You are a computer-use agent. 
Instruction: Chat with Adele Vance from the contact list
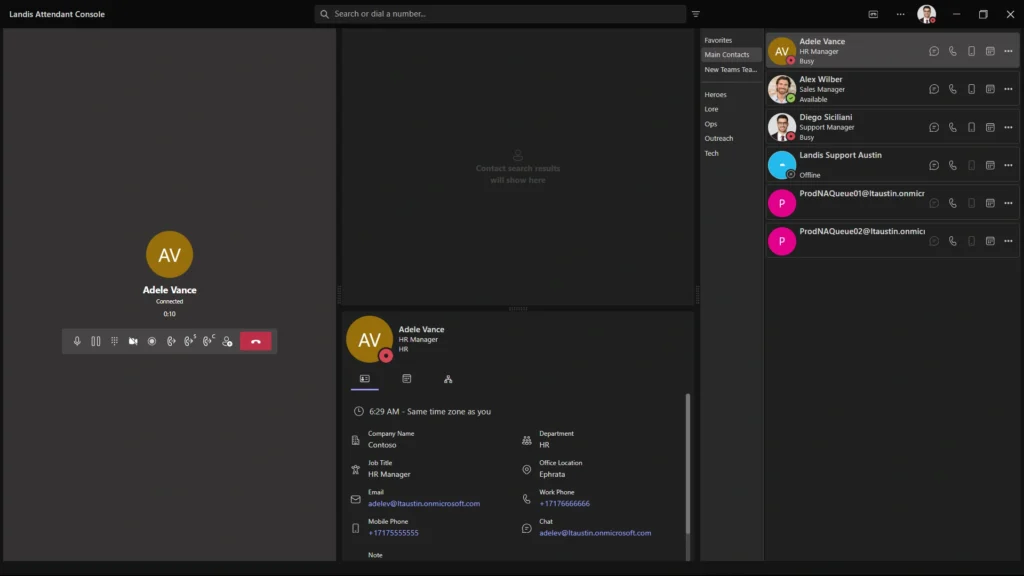point(934,51)
